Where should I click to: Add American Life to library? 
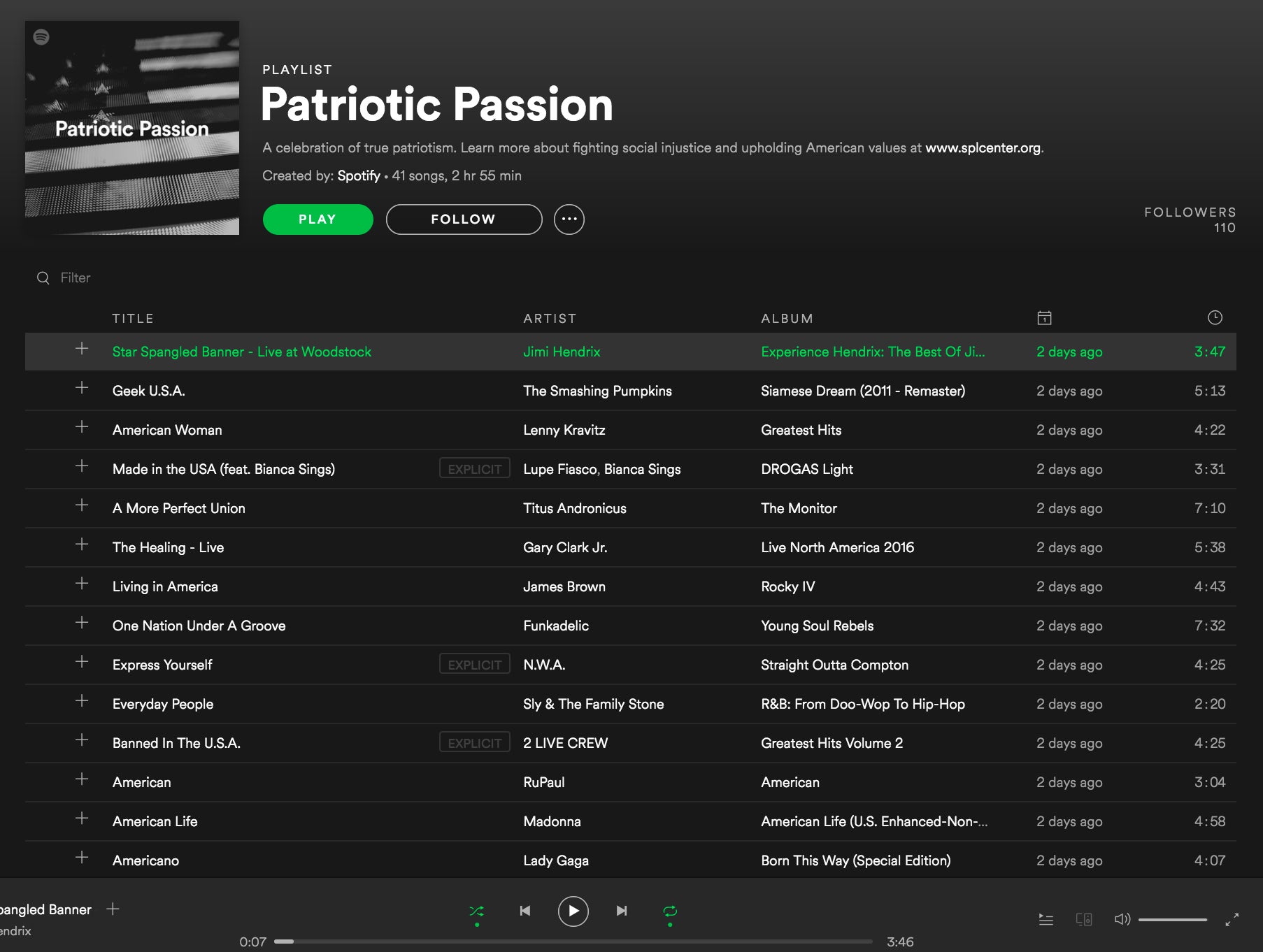pyautogui.click(x=82, y=818)
